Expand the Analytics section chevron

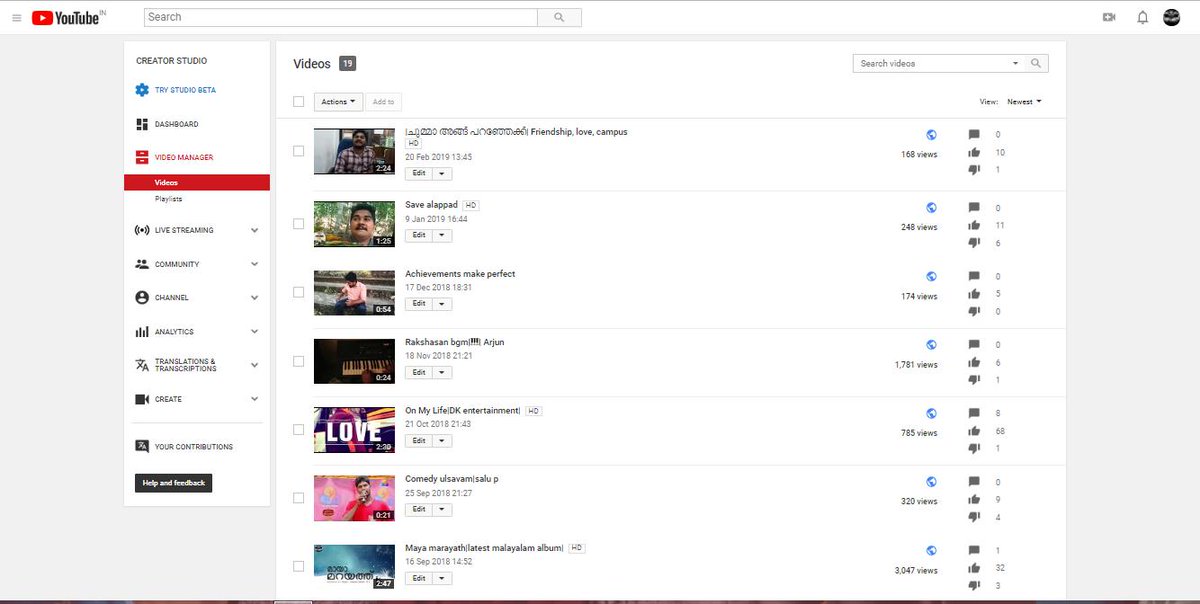tap(254, 331)
